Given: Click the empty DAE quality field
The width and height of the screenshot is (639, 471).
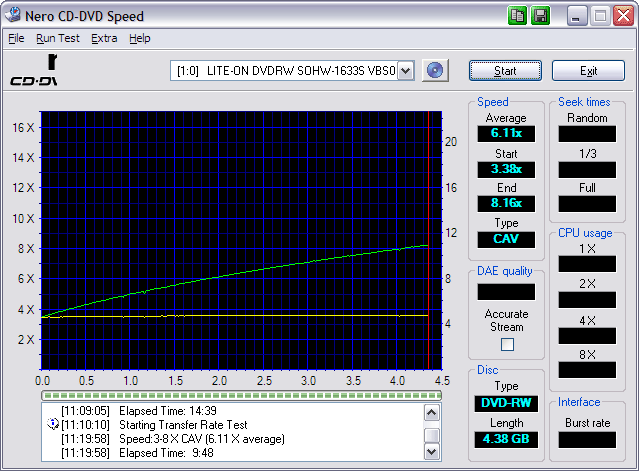Looking at the screenshot, I should click(506, 292).
